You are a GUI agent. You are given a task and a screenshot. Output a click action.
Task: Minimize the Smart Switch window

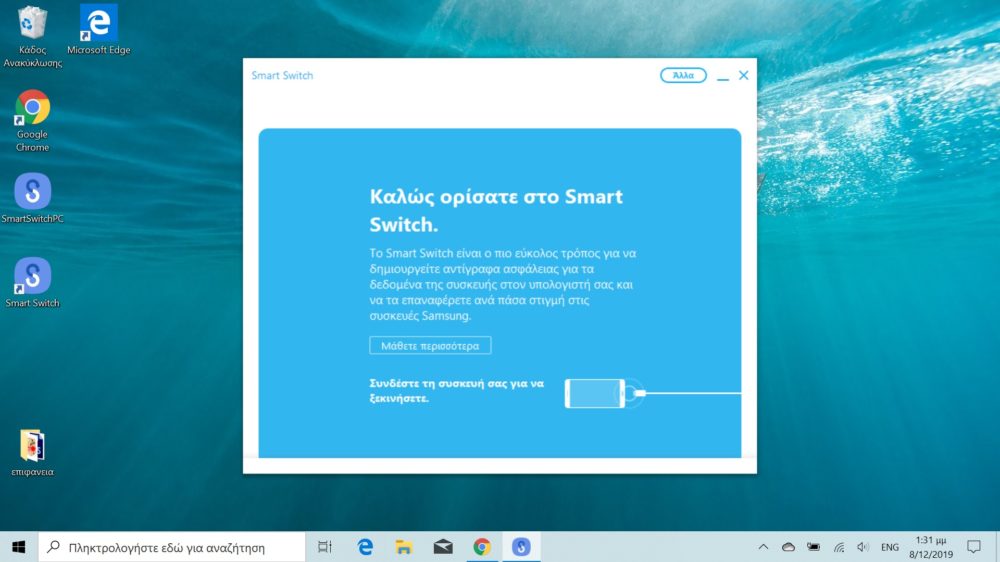(722, 75)
